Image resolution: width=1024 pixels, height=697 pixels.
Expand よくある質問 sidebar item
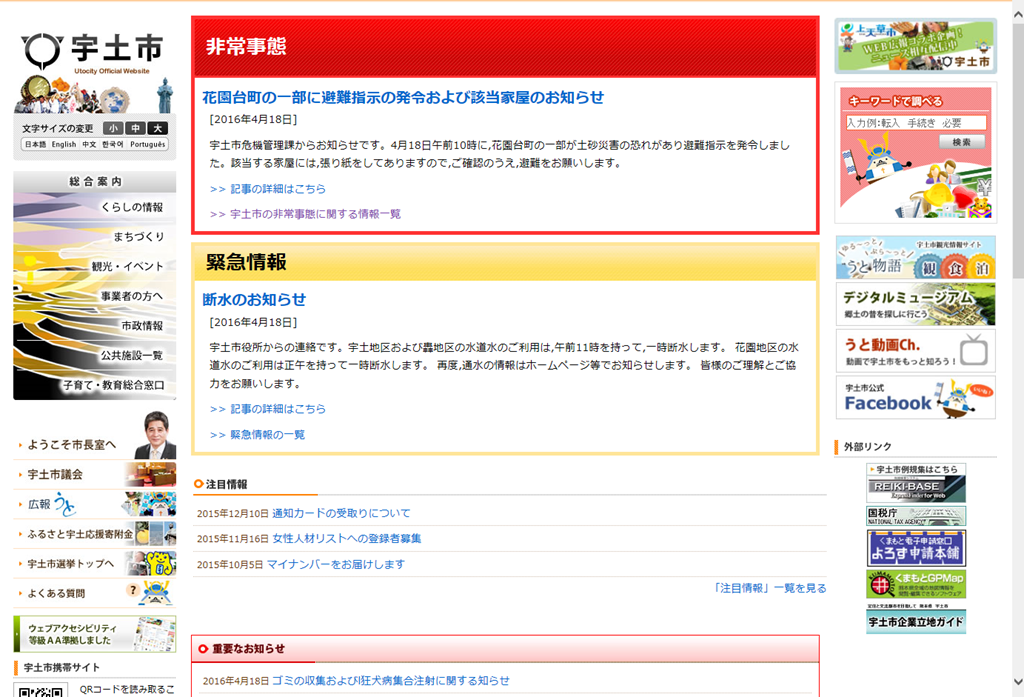(x=56, y=593)
